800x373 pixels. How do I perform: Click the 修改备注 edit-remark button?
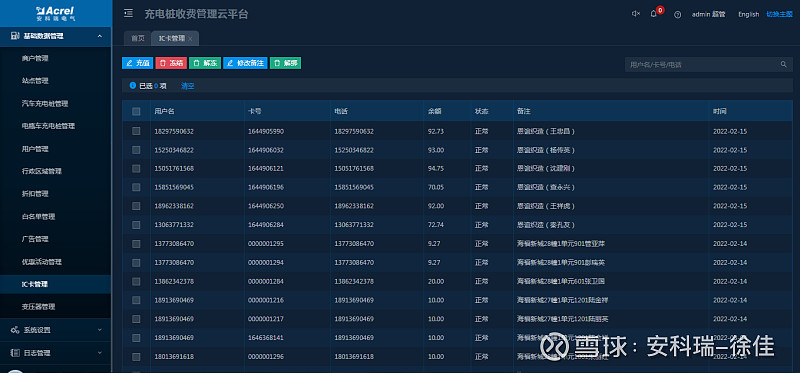[x=245, y=63]
